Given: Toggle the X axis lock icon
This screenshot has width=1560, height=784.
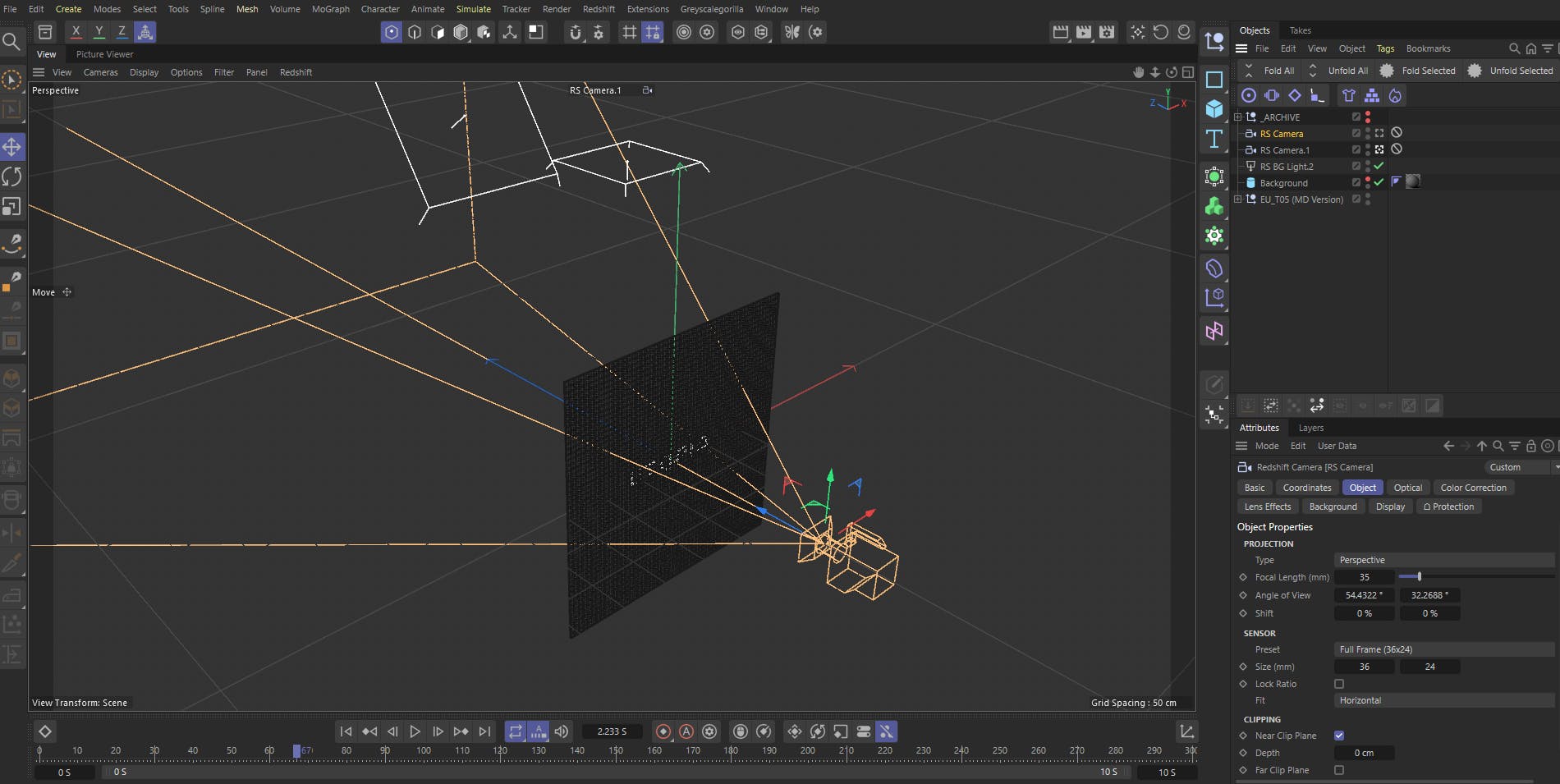Looking at the screenshot, I should coord(76,32).
